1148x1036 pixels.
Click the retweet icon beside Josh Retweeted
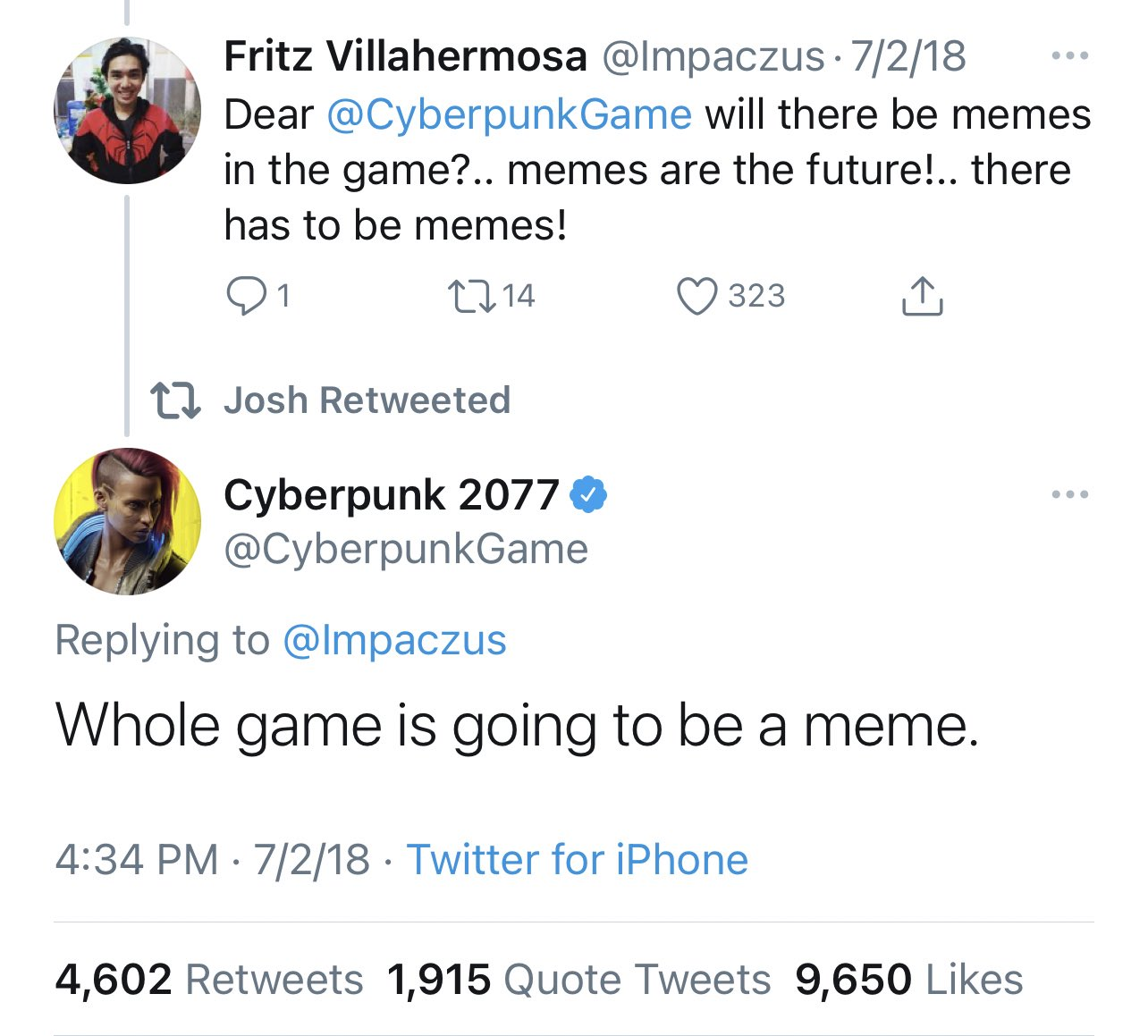coord(174,400)
